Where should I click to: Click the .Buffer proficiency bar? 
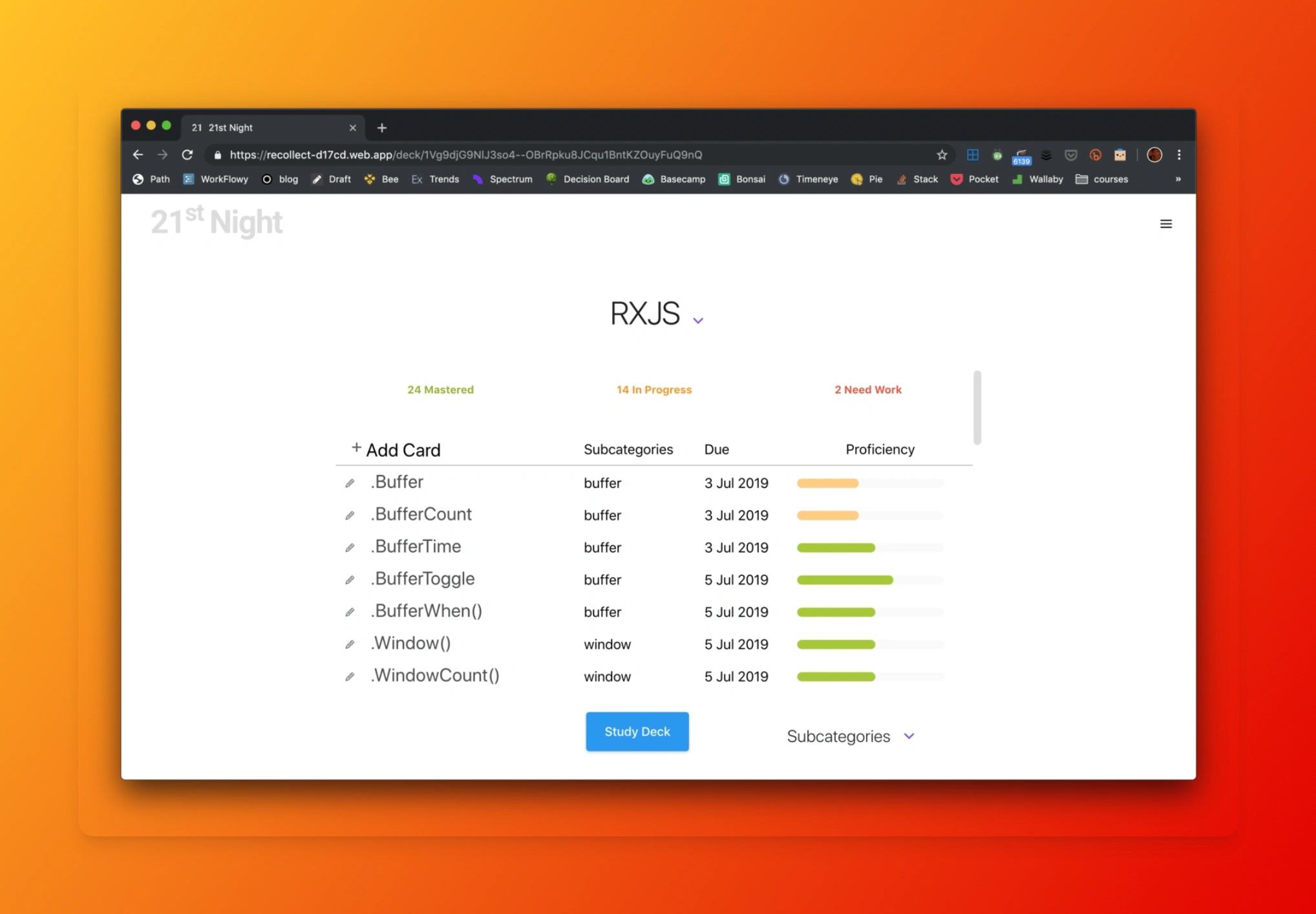click(x=870, y=483)
